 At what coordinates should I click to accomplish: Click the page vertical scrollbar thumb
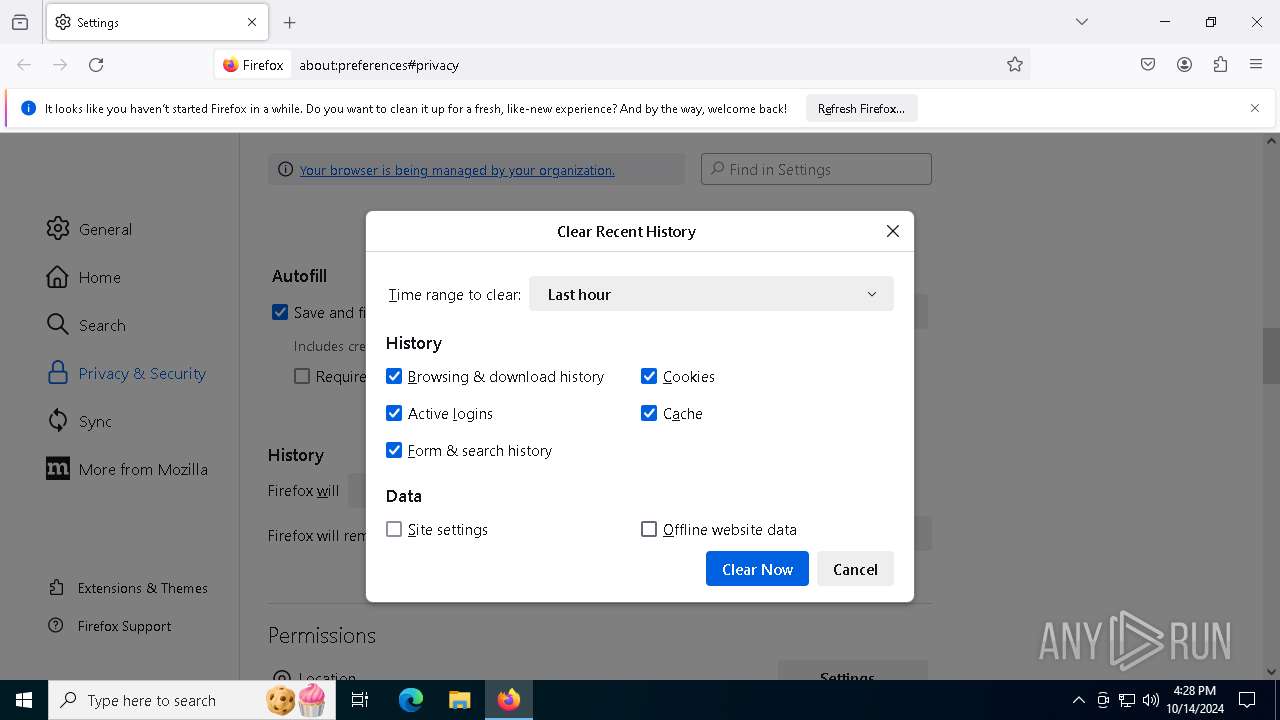[x=1271, y=356]
